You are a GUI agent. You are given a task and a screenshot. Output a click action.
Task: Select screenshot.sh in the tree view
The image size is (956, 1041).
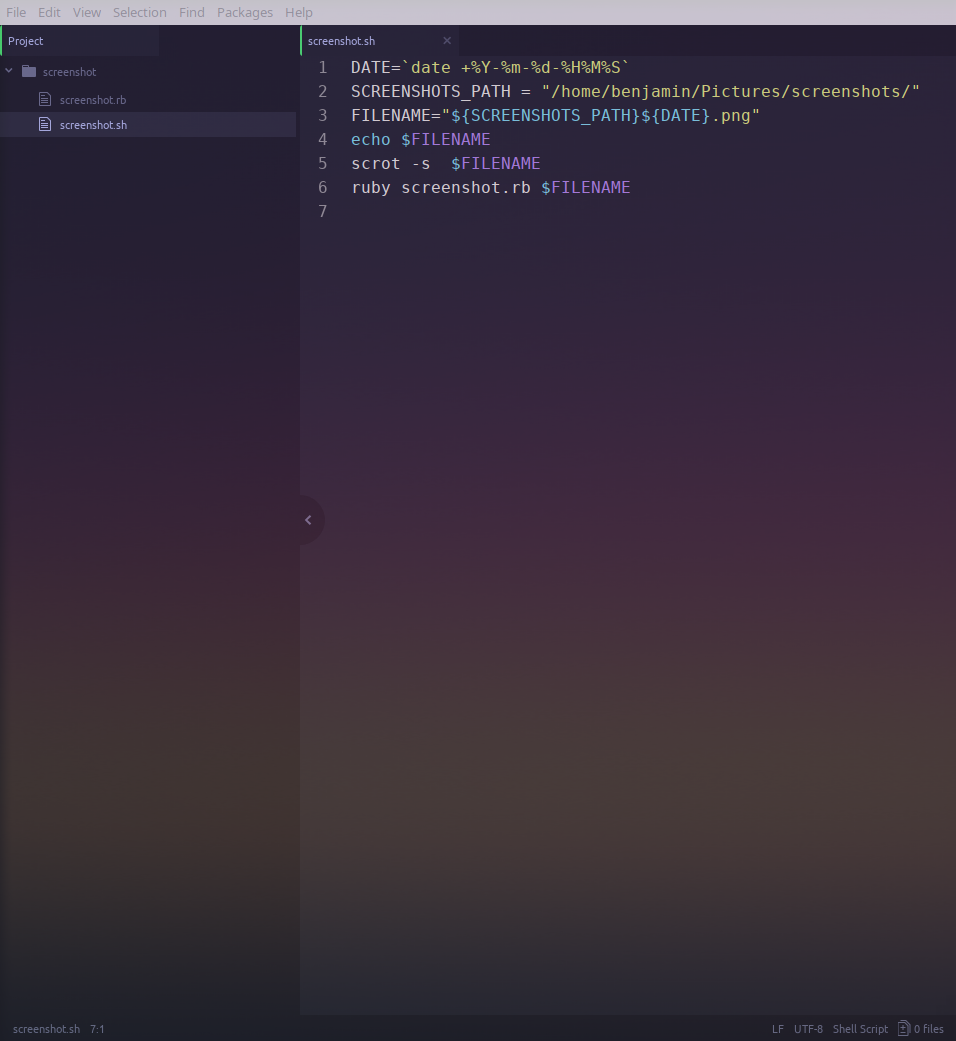click(x=94, y=125)
